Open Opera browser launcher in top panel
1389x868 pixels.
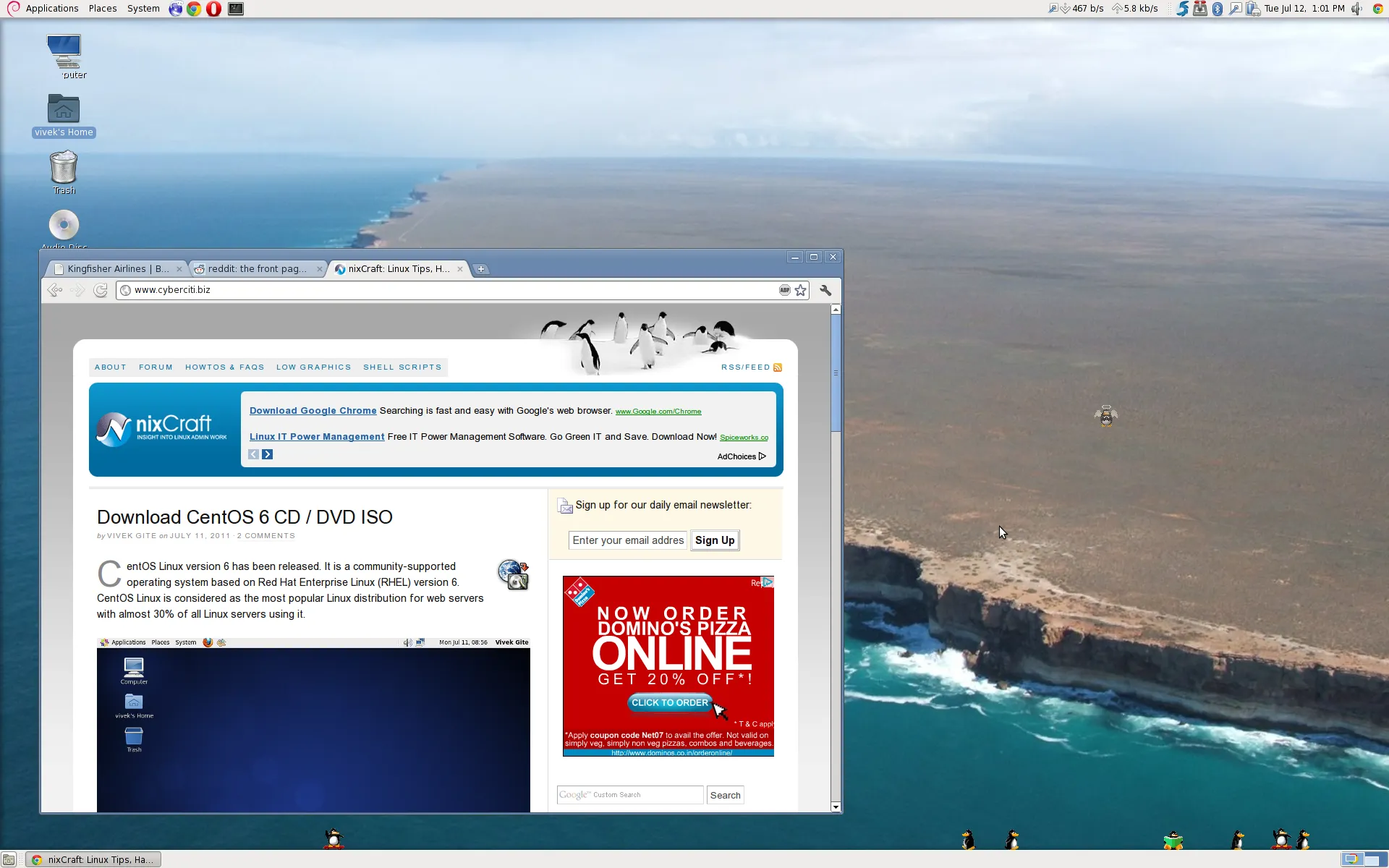pos(213,9)
